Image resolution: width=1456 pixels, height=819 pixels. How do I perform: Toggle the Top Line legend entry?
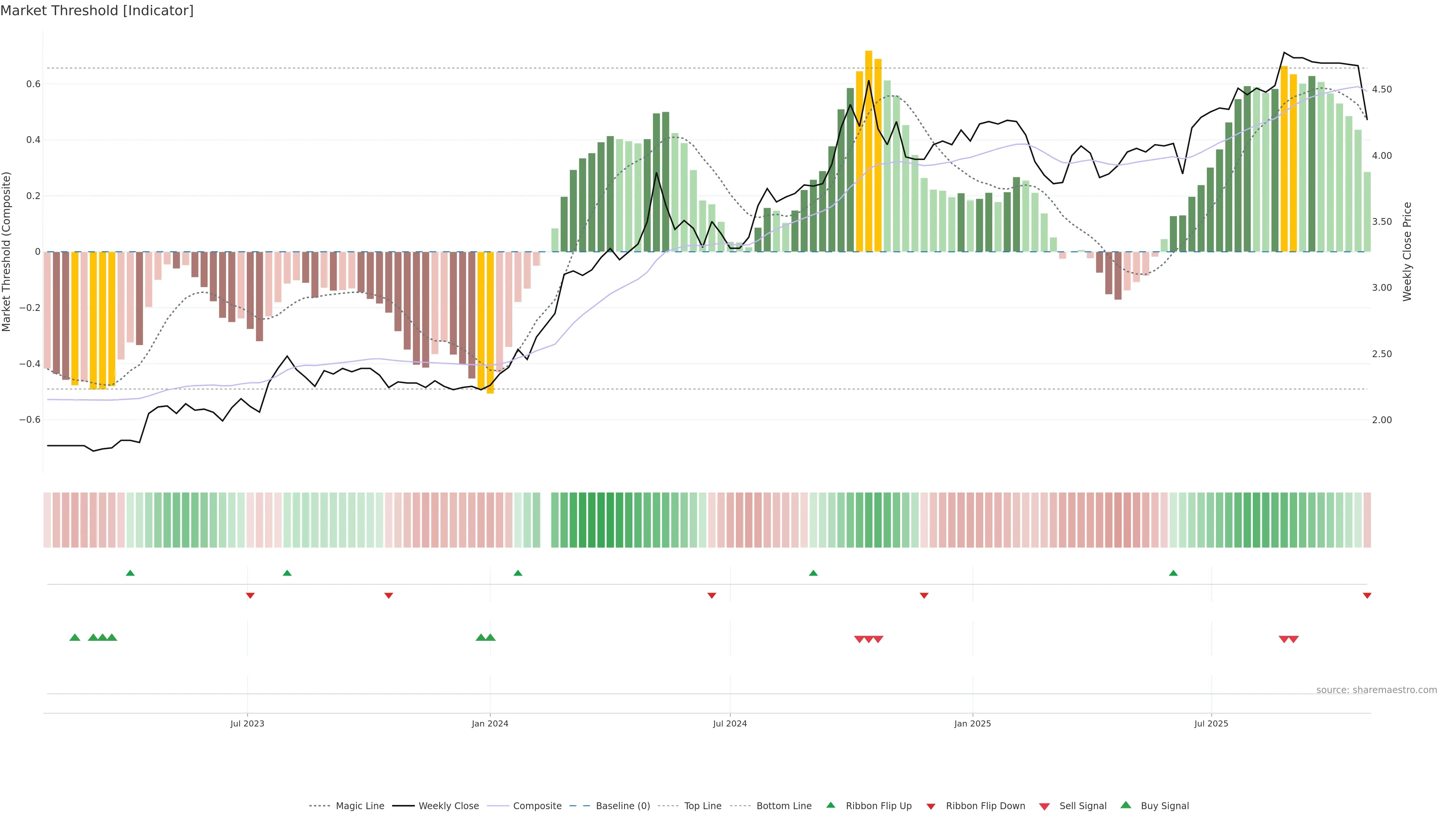[x=703, y=806]
